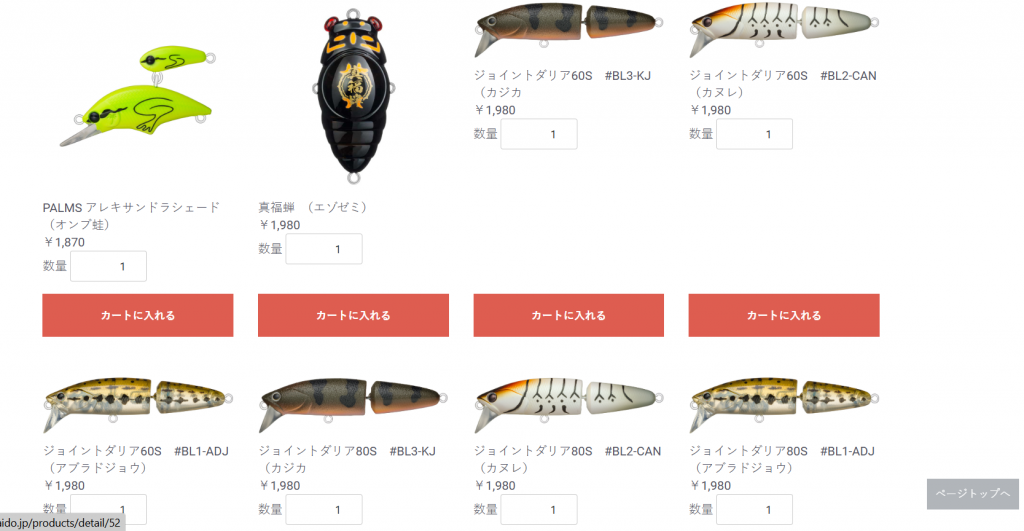Open ジョイントダリア80S #BL2-CAN lure image
The width and height of the screenshot is (1024, 531).
(569, 404)
